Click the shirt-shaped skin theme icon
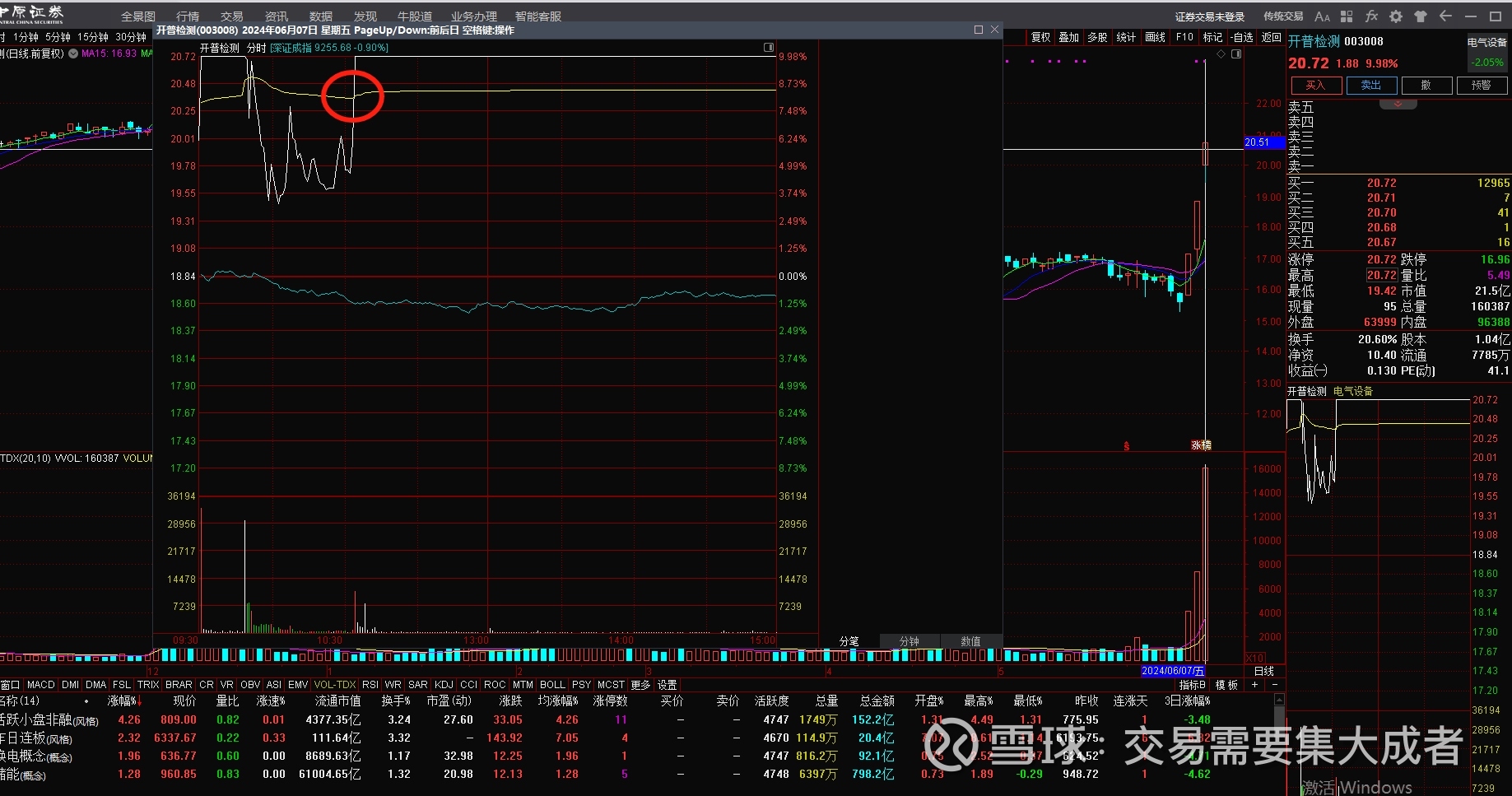This screenshot has width=1512, height=796. point(1421,16)
